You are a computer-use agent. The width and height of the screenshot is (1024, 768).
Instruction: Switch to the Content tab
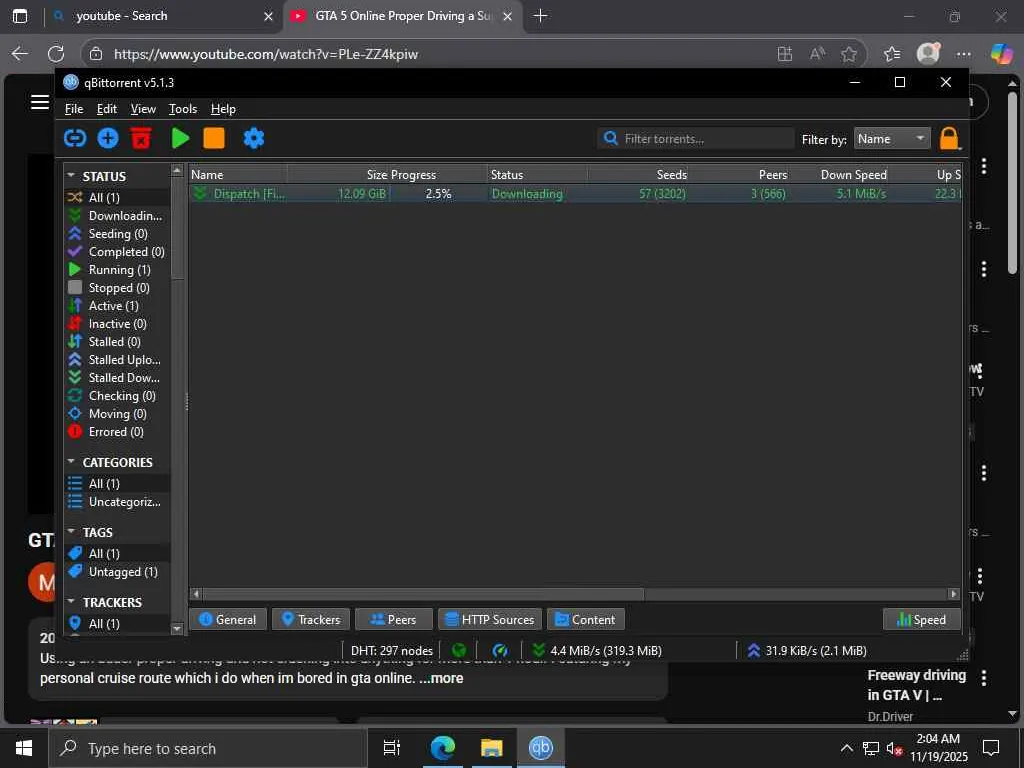click(x=585, y=620)
